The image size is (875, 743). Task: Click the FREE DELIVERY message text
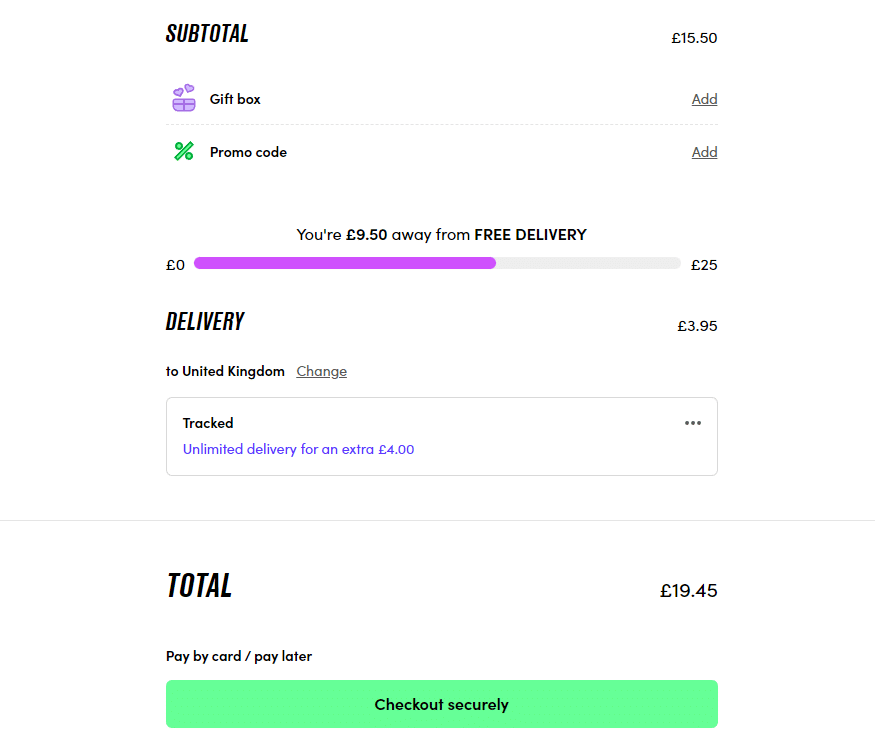(x=441, y=234)
